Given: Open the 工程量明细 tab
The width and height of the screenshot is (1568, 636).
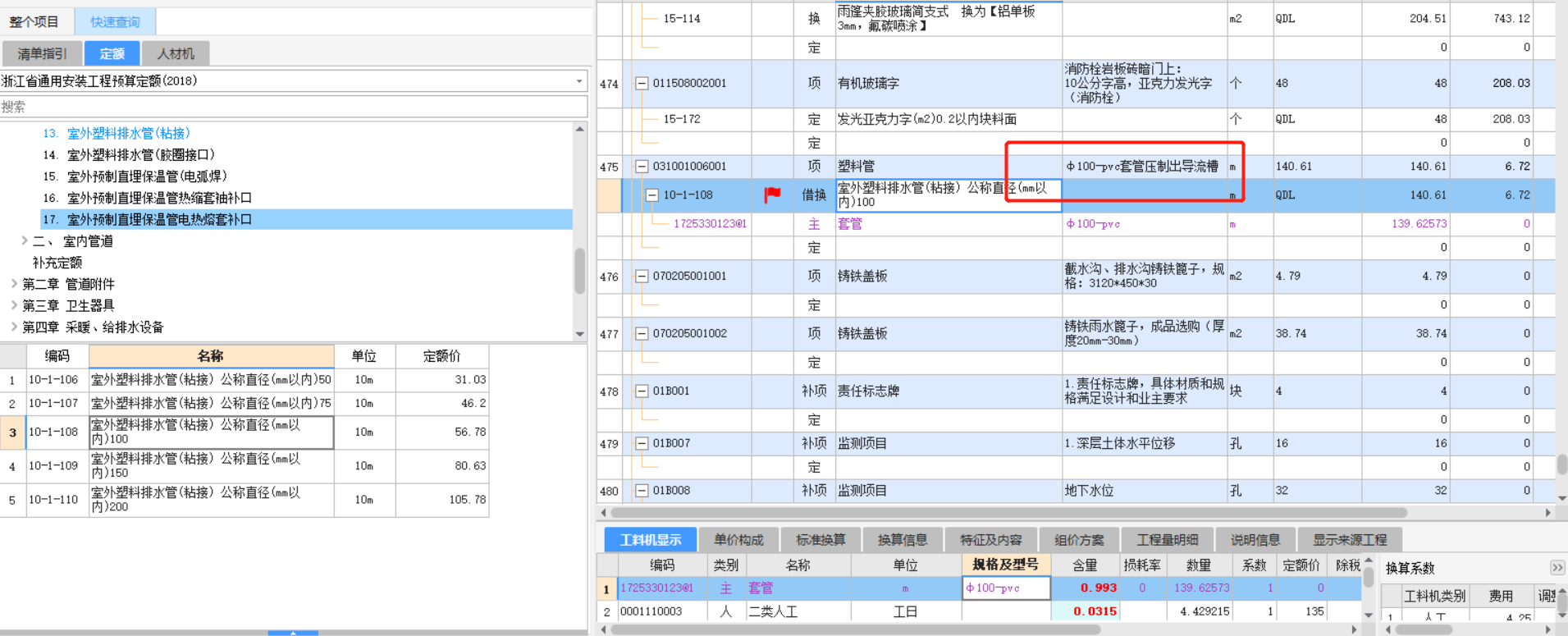Looking at the screenshot, I should (x=1167, y=539).
